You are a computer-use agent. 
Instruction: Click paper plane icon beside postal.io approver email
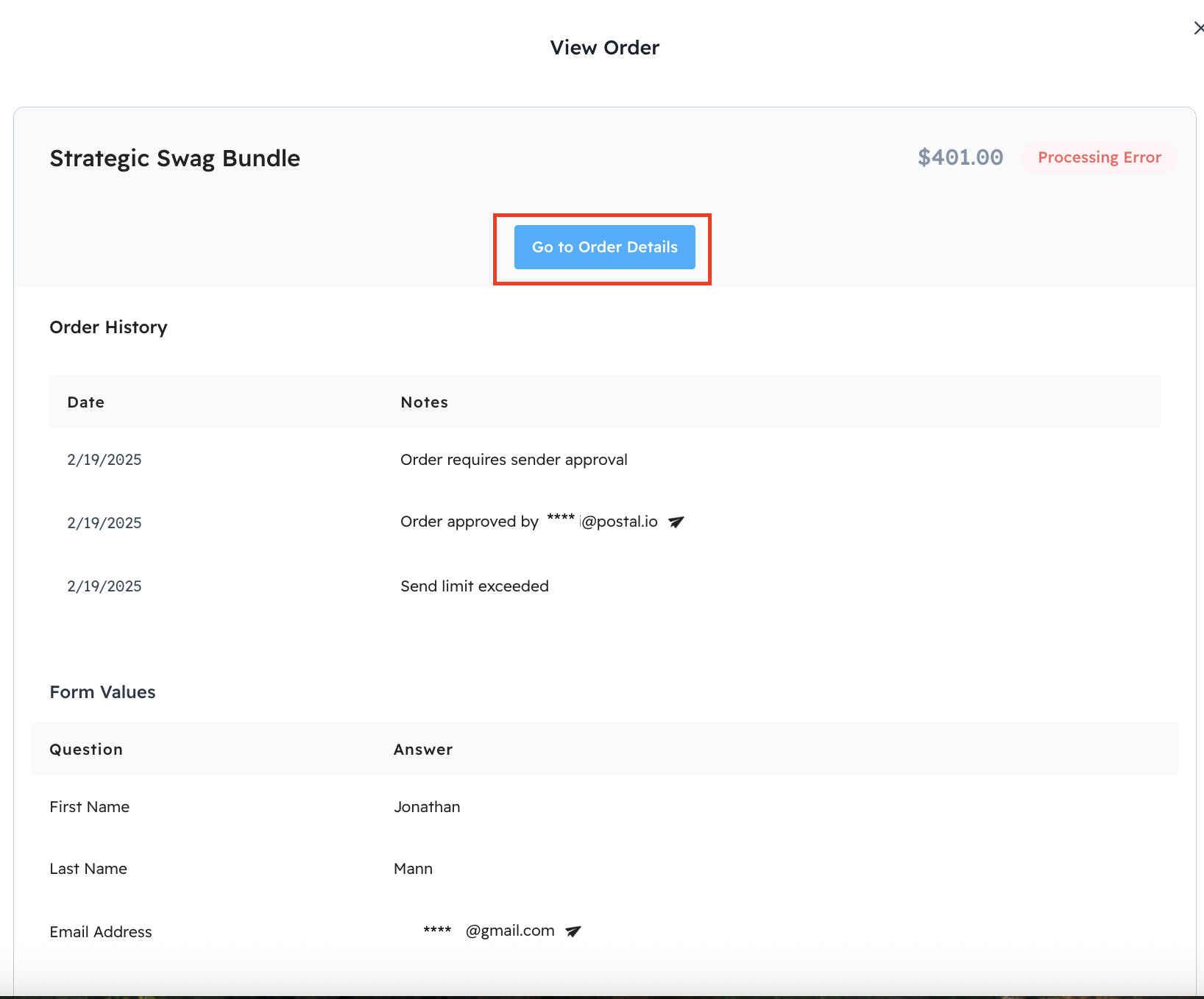[x=676, y=522]
